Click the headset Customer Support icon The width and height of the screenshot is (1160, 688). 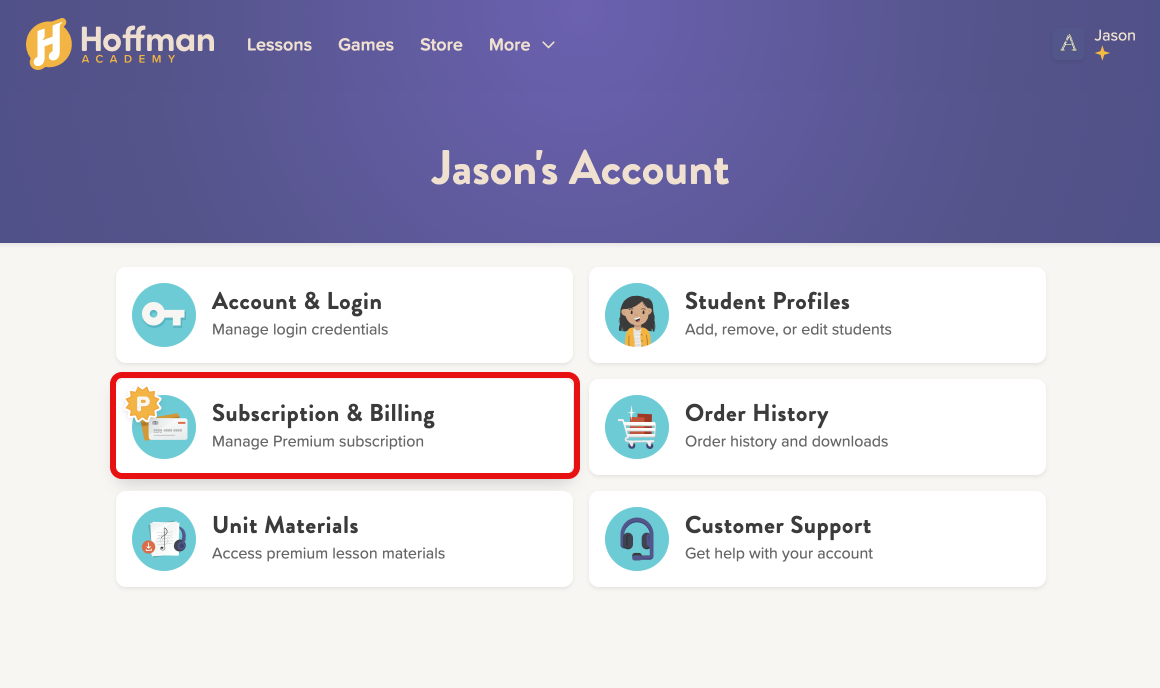tap(637, 539)
